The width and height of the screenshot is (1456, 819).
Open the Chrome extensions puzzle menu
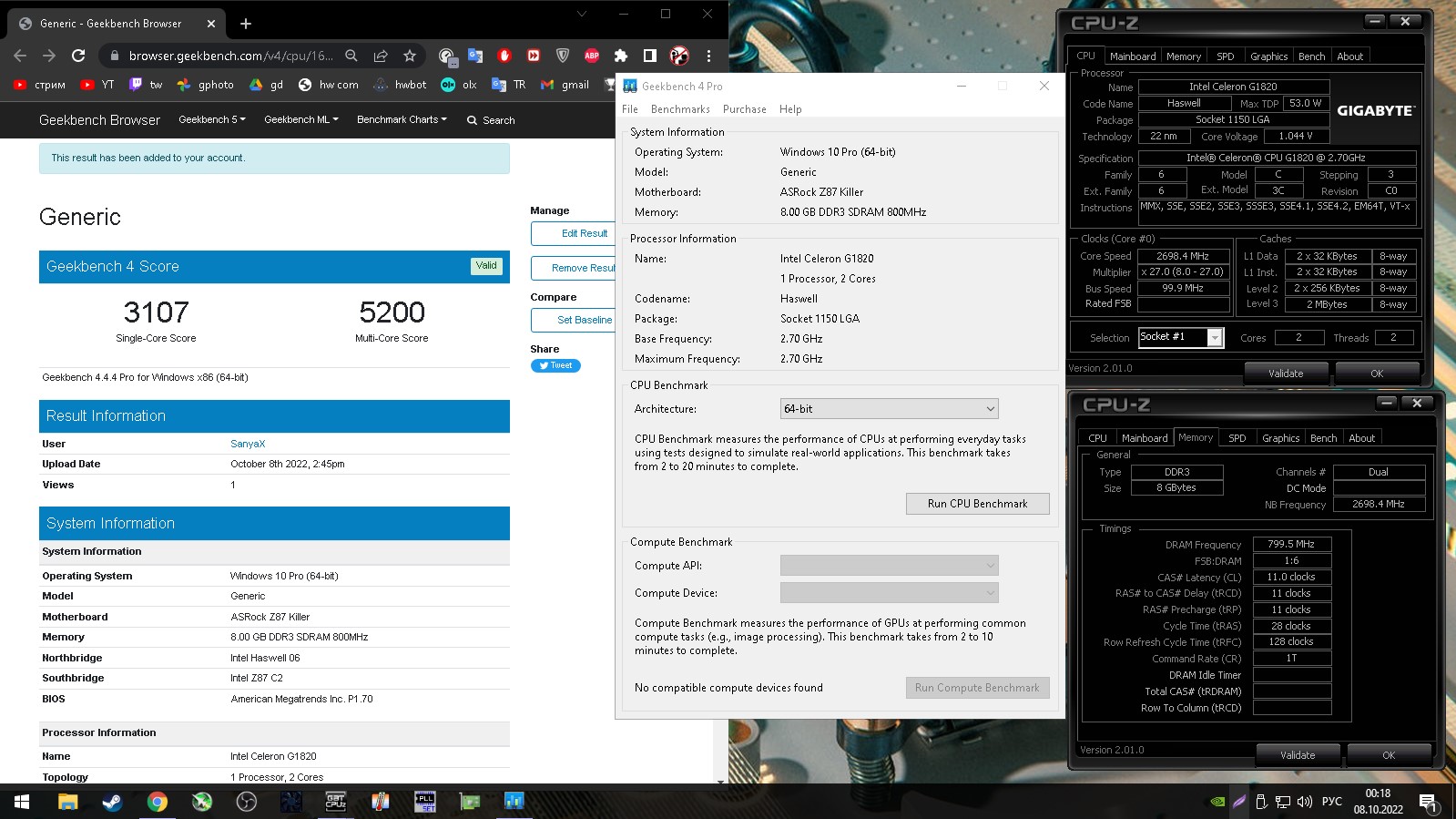pyautogui.click(x=621, y=56)
